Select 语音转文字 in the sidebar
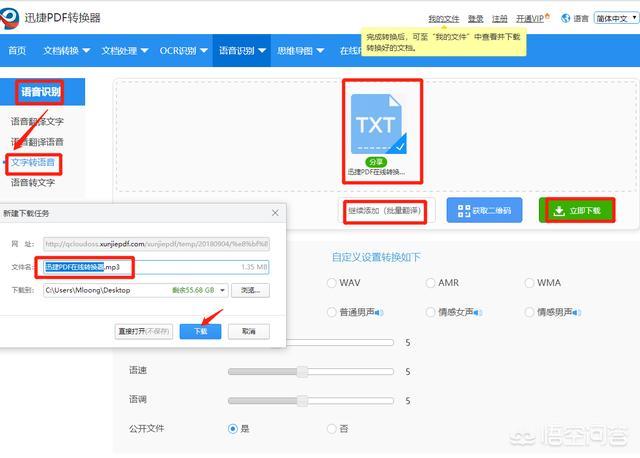Screen dimensions: 640x458 33,182
